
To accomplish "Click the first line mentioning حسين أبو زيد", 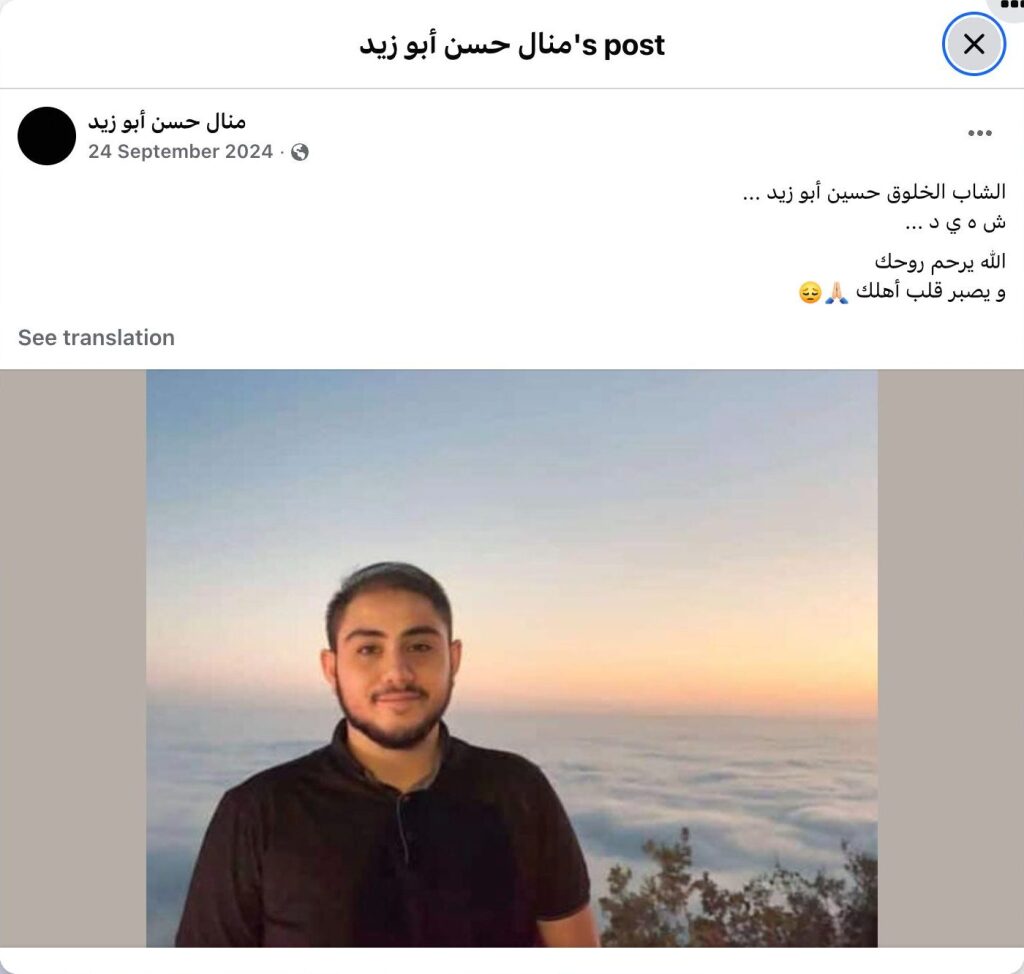I will click(874, 193).
